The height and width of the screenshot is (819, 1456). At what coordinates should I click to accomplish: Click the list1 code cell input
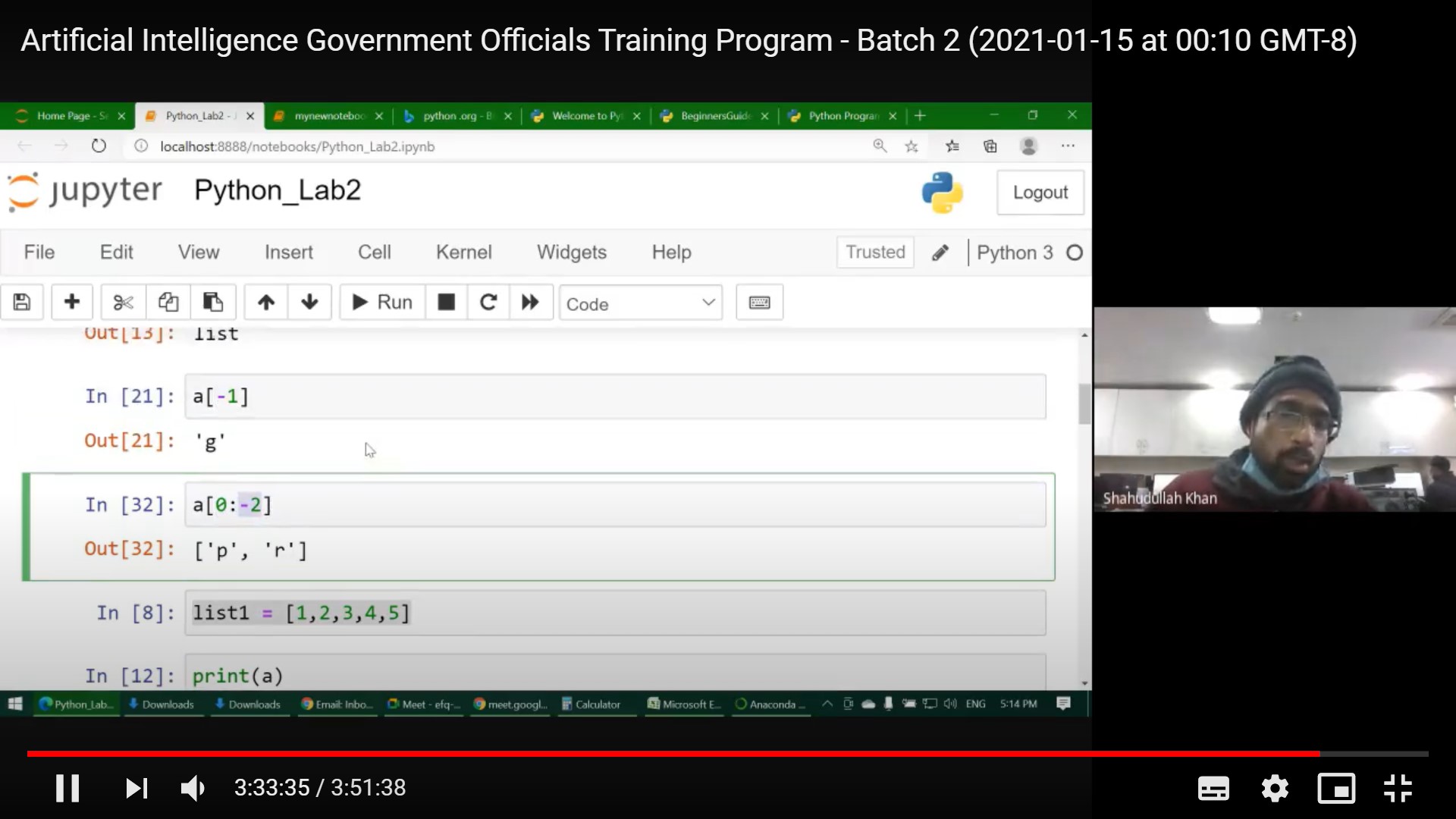click(615, 613)
